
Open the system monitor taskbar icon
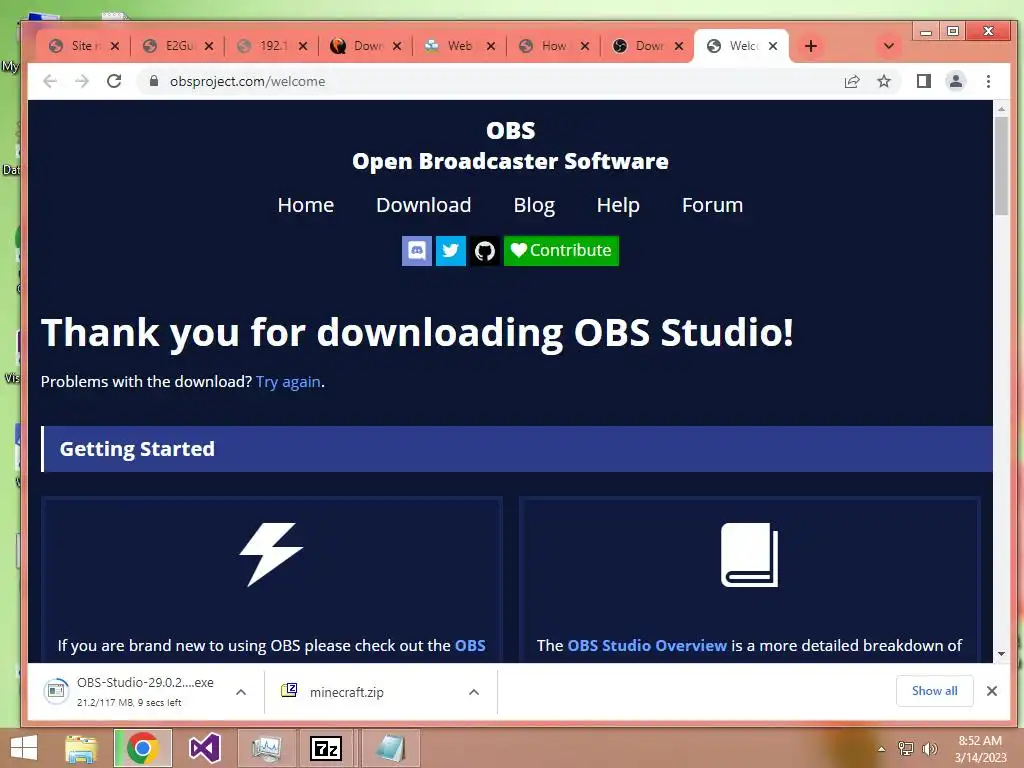[266, 748]
